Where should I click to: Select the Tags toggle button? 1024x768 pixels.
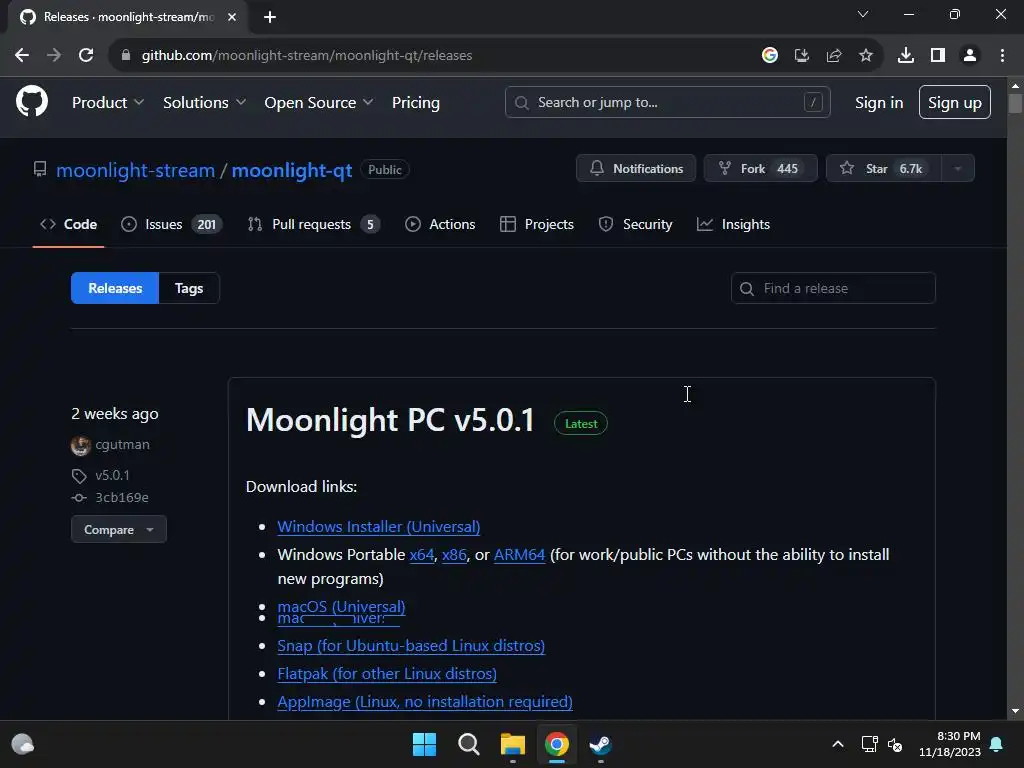click(189, 288)
